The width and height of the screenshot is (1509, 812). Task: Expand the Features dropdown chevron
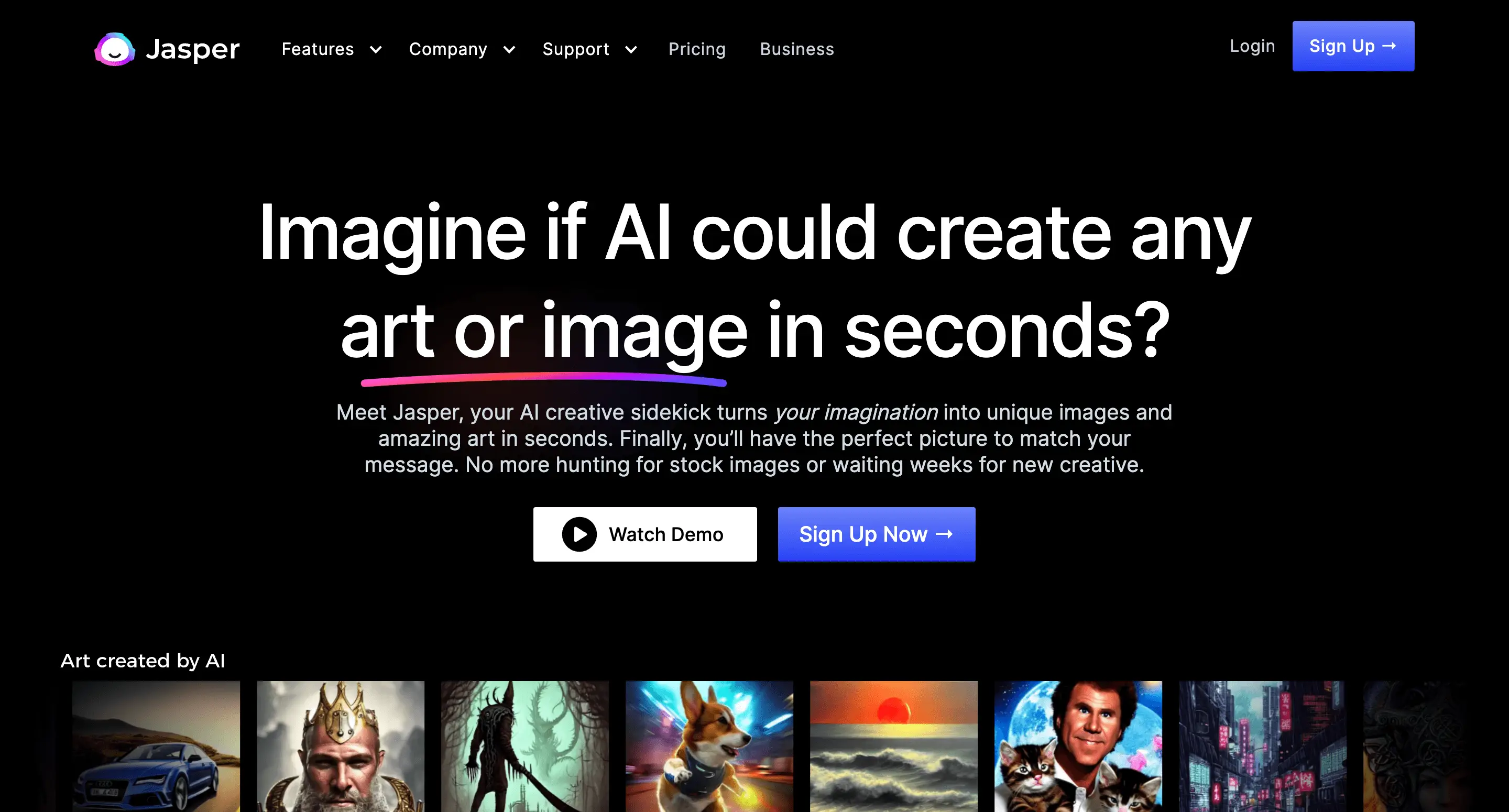point(376,50)
